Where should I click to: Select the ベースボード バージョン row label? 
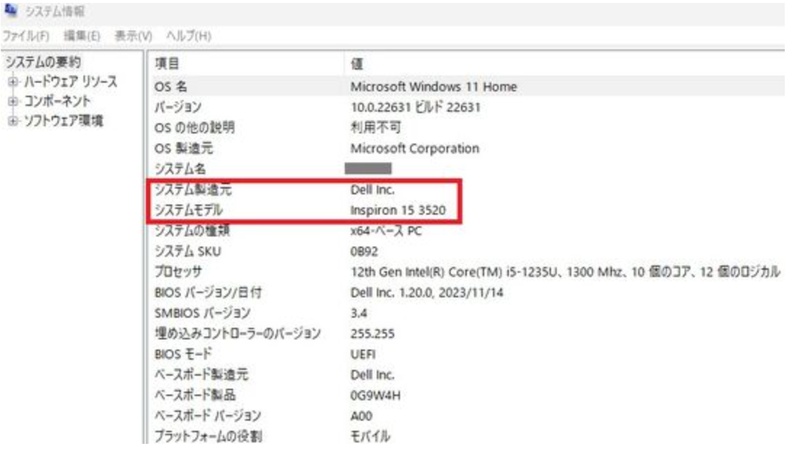point(208,416)
